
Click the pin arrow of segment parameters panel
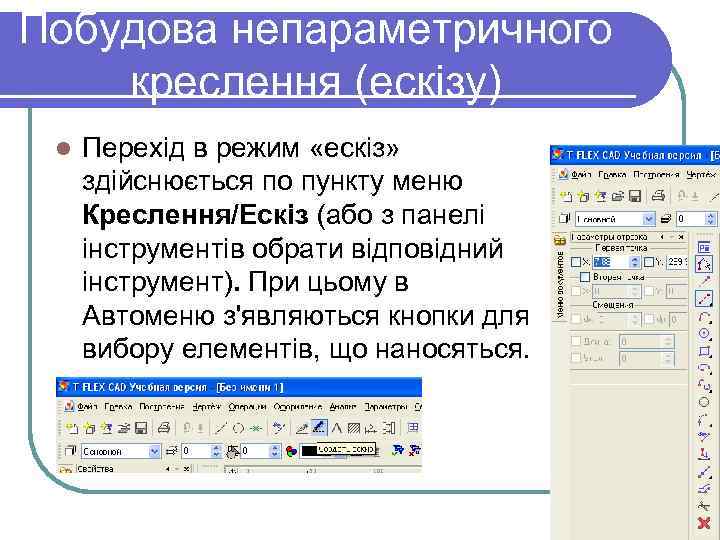pyautogui.click(x=662, y=237)
